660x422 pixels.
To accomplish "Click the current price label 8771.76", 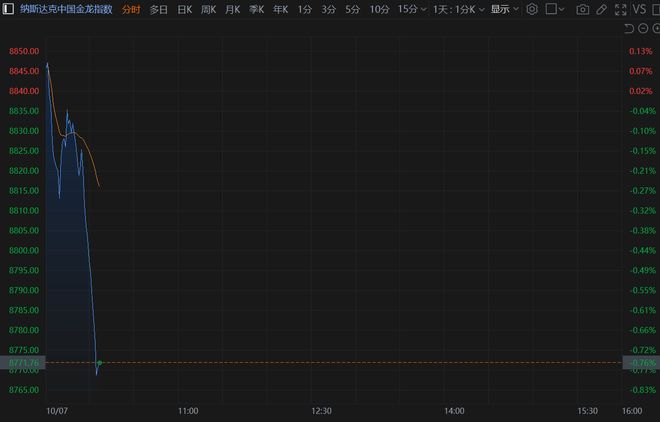I will pyautogui.click(x=24, y=362).
